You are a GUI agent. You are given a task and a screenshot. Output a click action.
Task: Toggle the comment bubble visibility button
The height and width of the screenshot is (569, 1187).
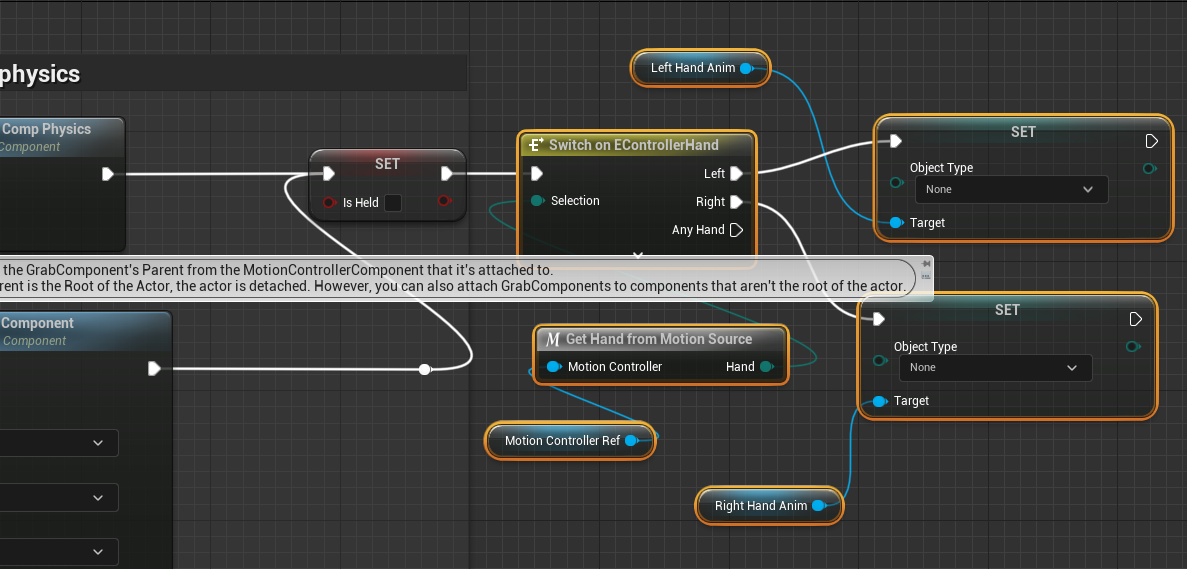click(925, 277)
